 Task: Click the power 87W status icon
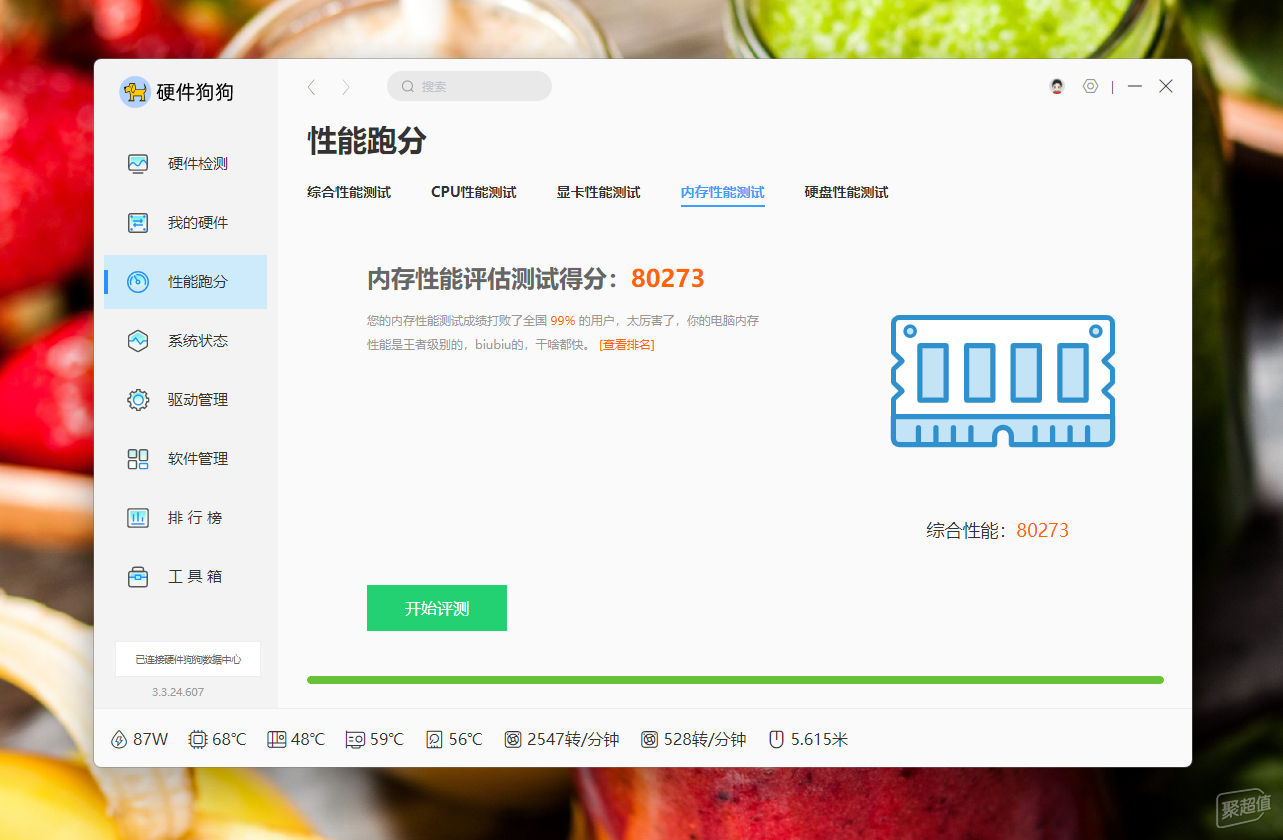(119, 740)
